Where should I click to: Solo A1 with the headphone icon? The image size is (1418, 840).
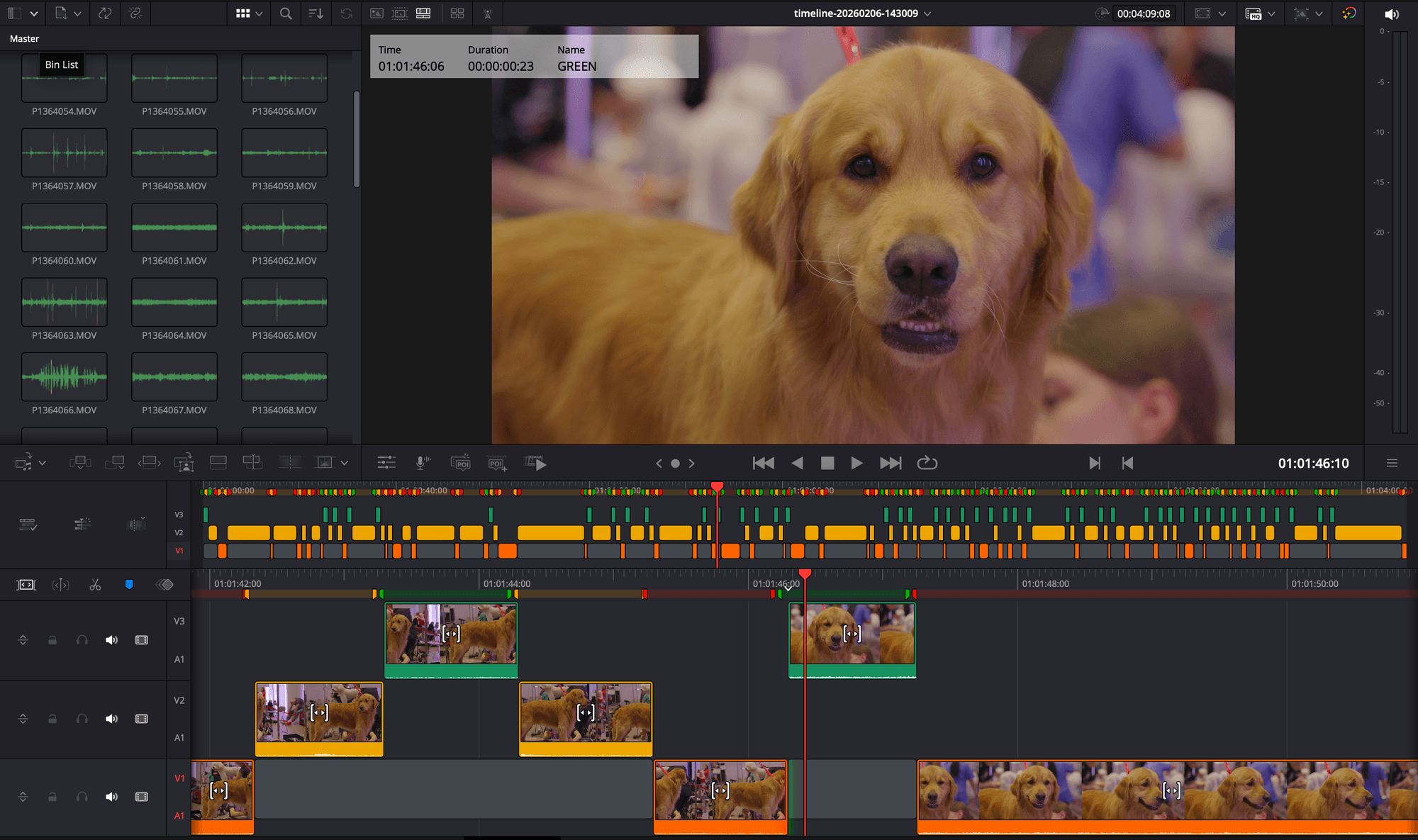pyautogui.click(x=82, y=797)
